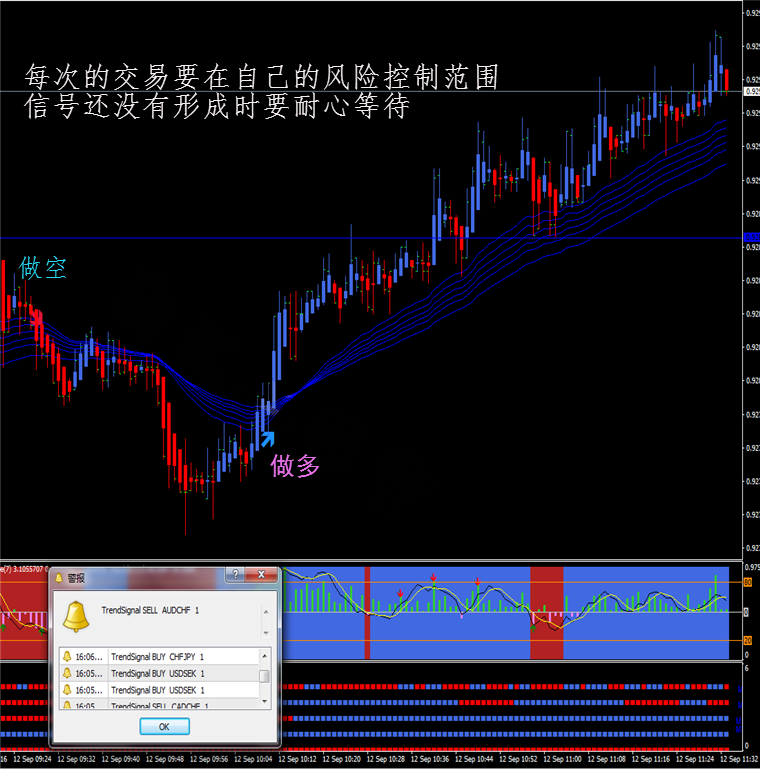Click the 12 Sep 10:12 time axis label

(297, 759)
